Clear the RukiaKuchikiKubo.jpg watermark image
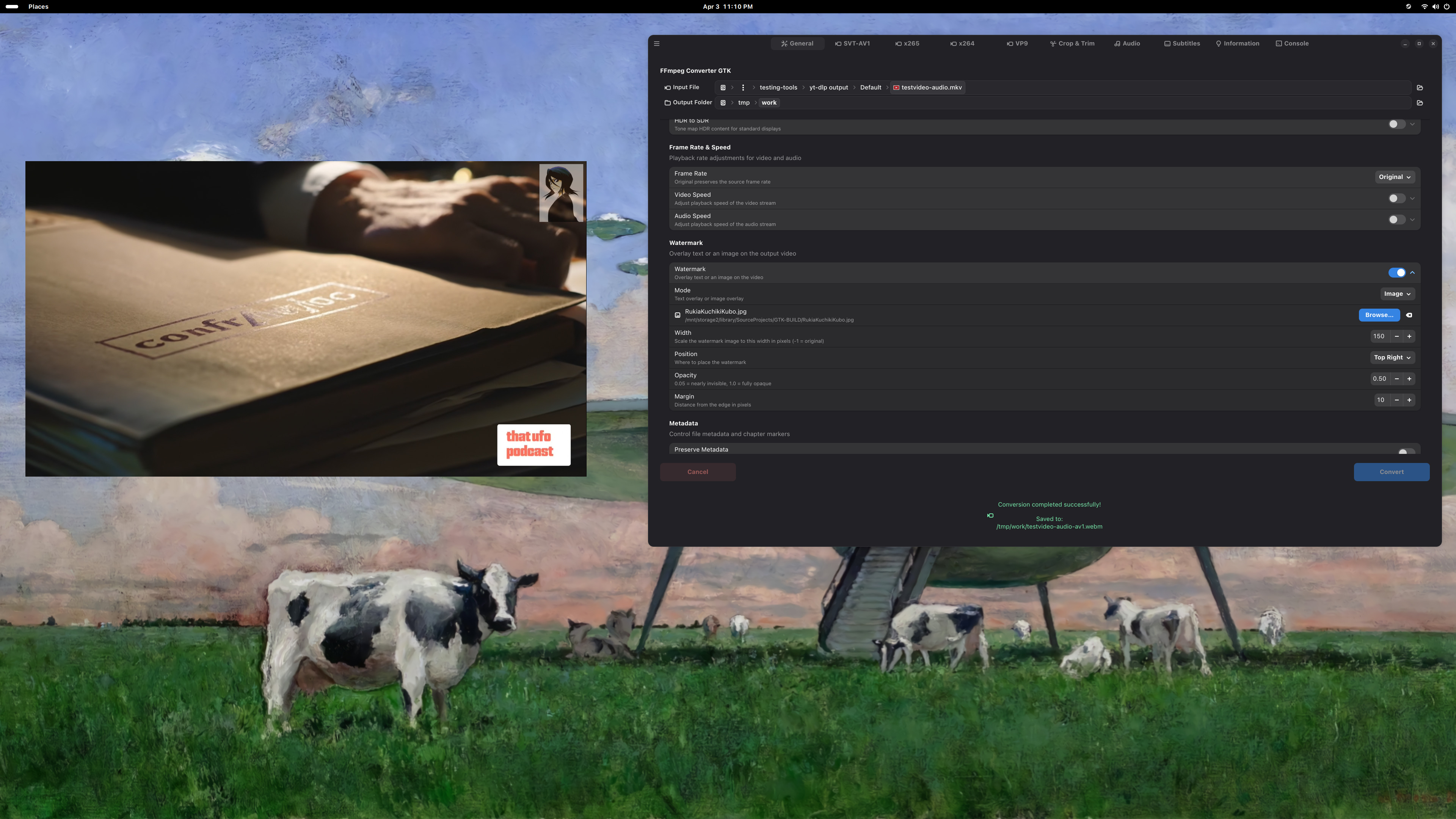This screenshot has height=819, width=1456. (1409, 315)
